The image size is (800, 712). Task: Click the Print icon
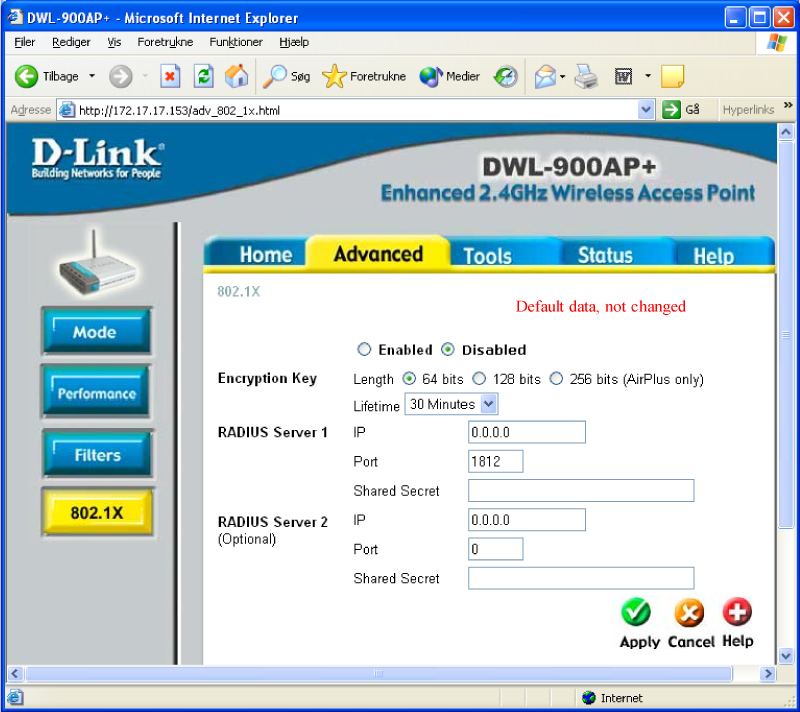tap(586, 77)
